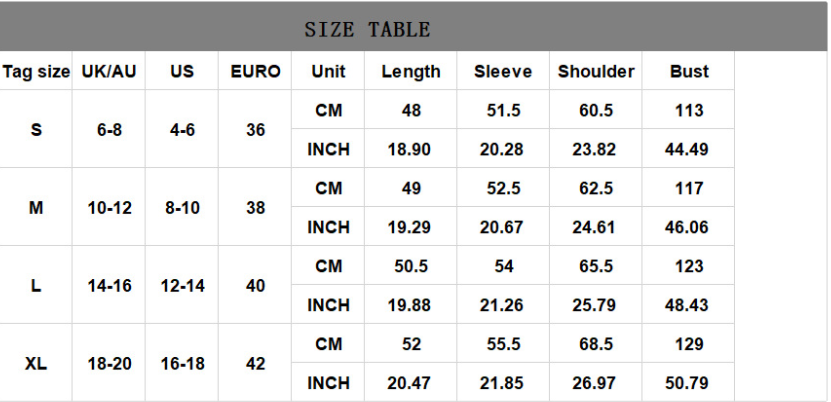Select the 50.79 inch bust value
The height and width of the screenshot is (402, 831).
coord(687,383)
